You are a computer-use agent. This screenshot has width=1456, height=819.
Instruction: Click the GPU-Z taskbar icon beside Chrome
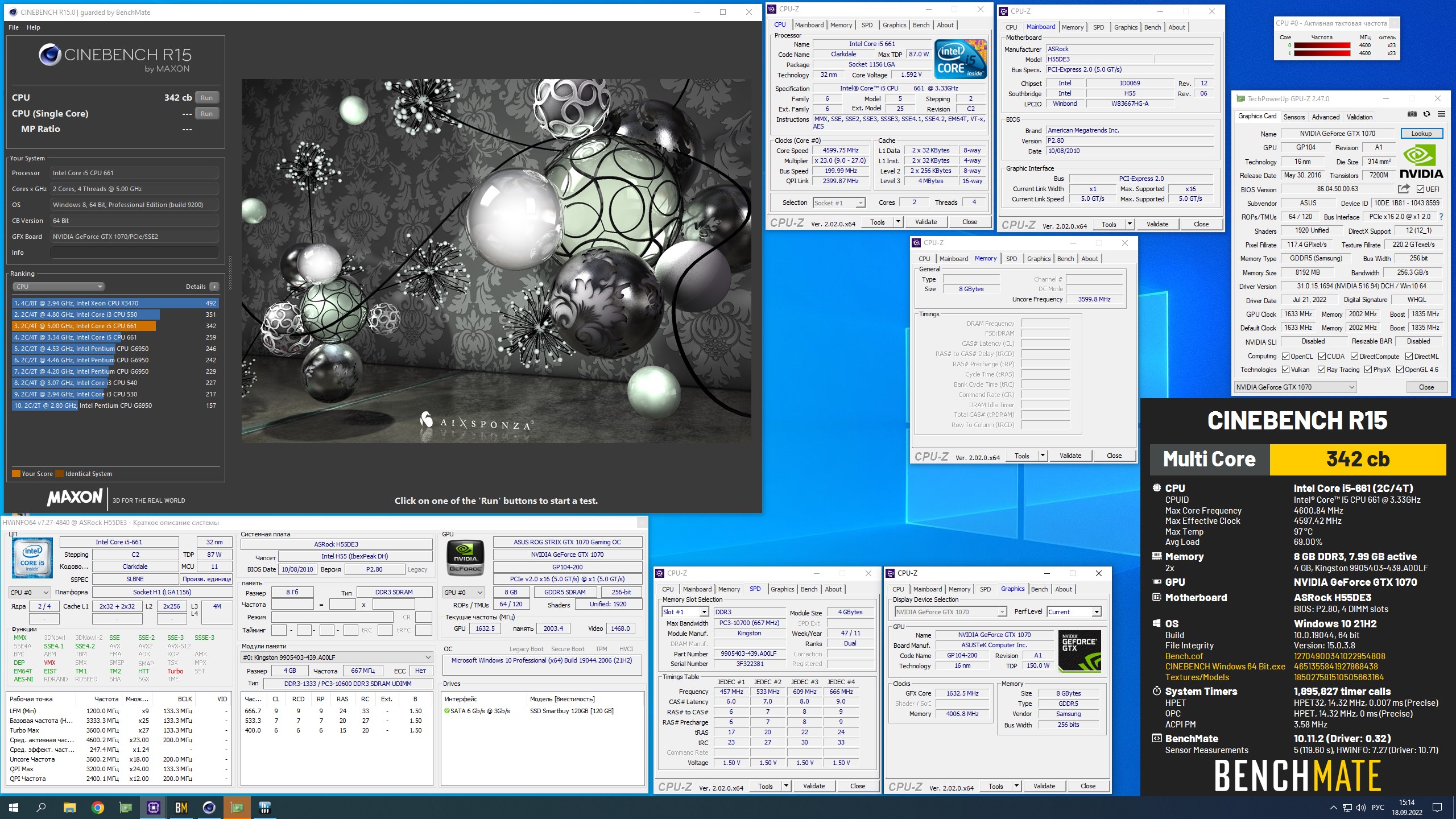point(126,807)
